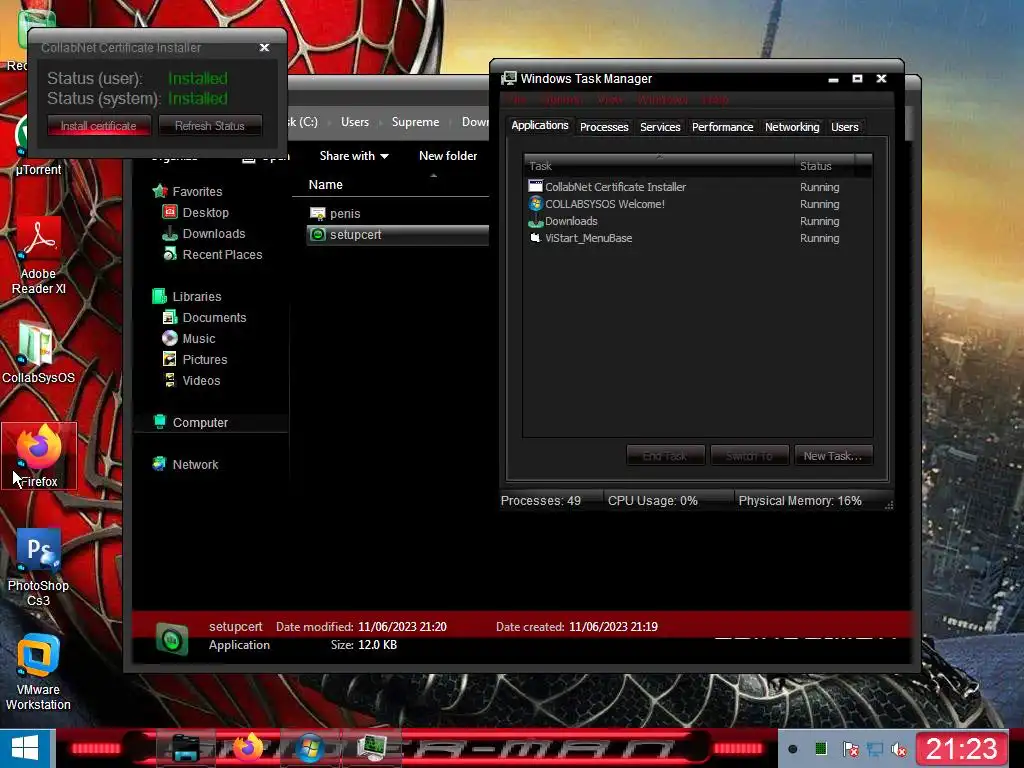Click the Switch To button
The height and width of the screenshot is (768, 1024).
click(x=749, y=456)
